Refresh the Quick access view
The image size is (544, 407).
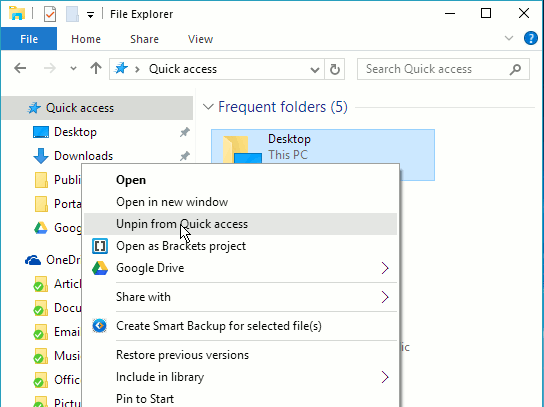coord(335,69)
